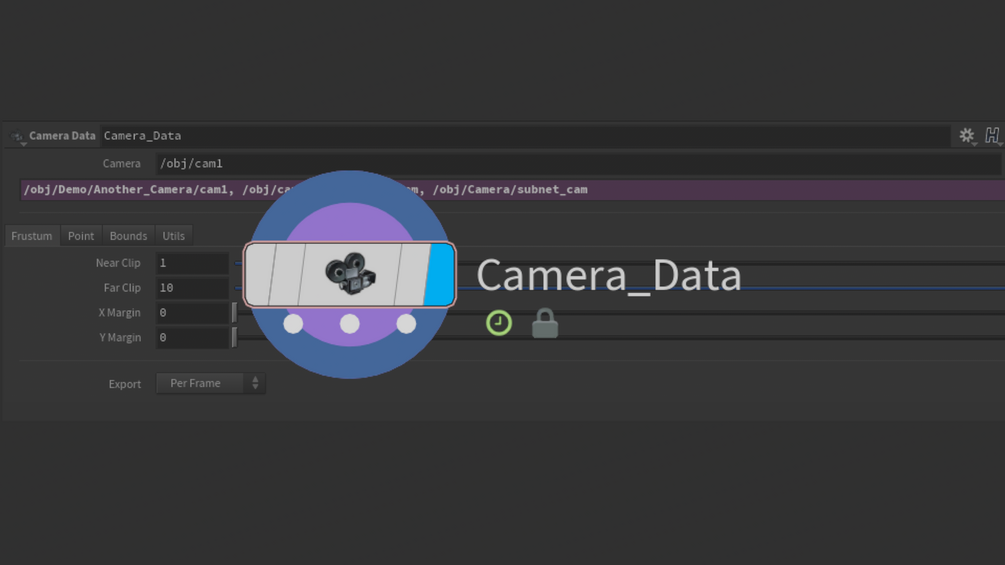Toggle the green time-dependent clock badge

click(x=499, y=323)
